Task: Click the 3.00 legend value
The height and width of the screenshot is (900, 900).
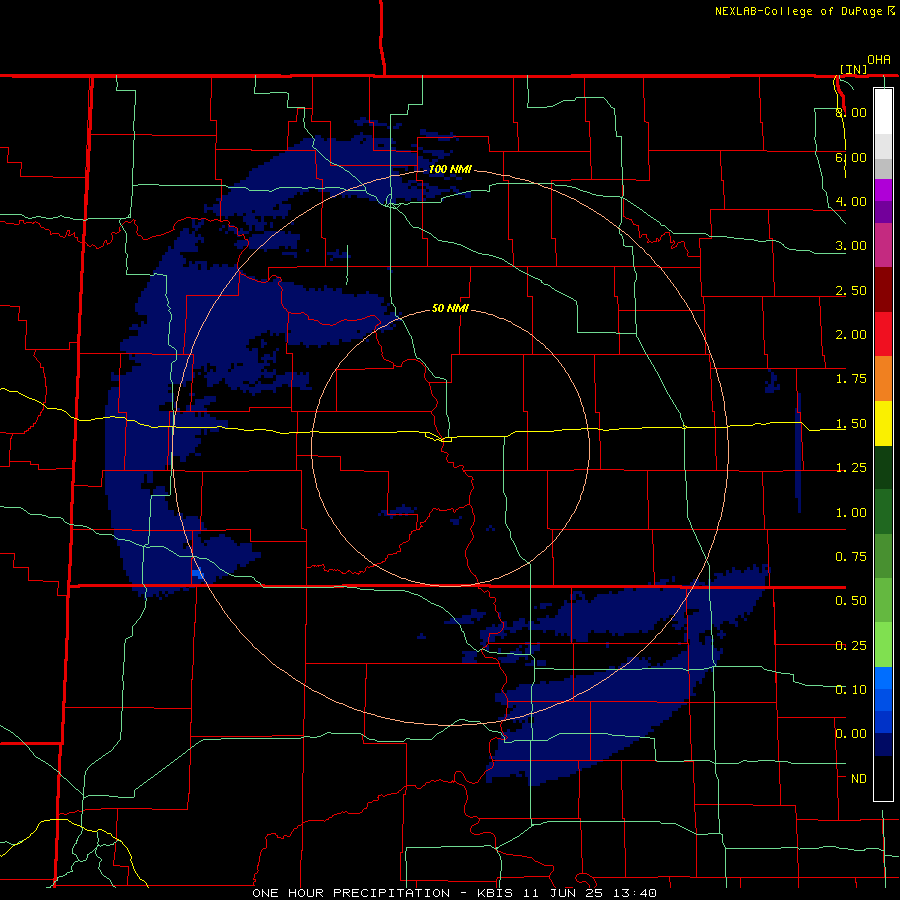Action: 851,246
